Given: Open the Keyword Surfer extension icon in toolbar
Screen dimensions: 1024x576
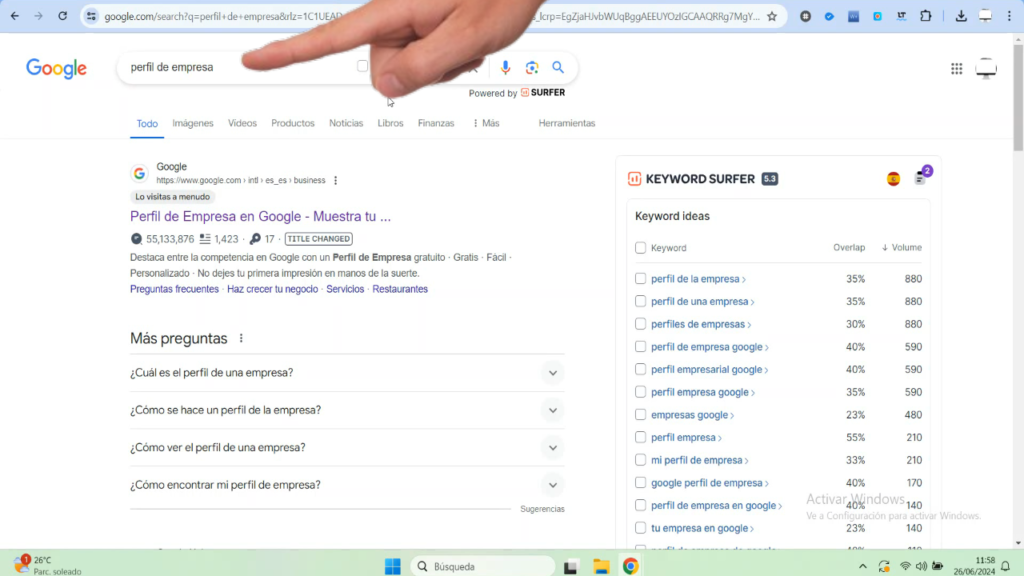Looking at the screenshot, I should coord(876,16).
